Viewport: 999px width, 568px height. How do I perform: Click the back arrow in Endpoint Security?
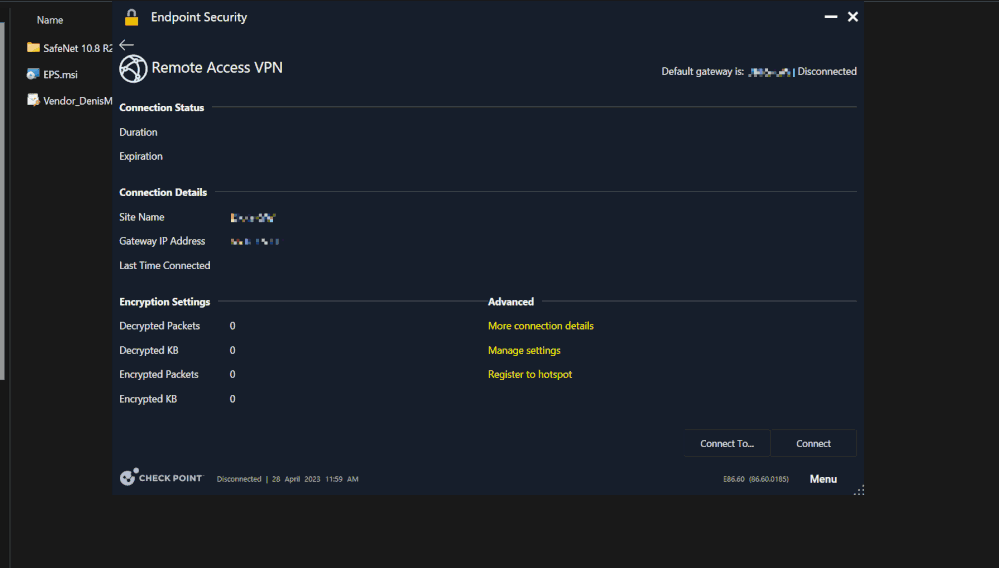coord(126,45)
